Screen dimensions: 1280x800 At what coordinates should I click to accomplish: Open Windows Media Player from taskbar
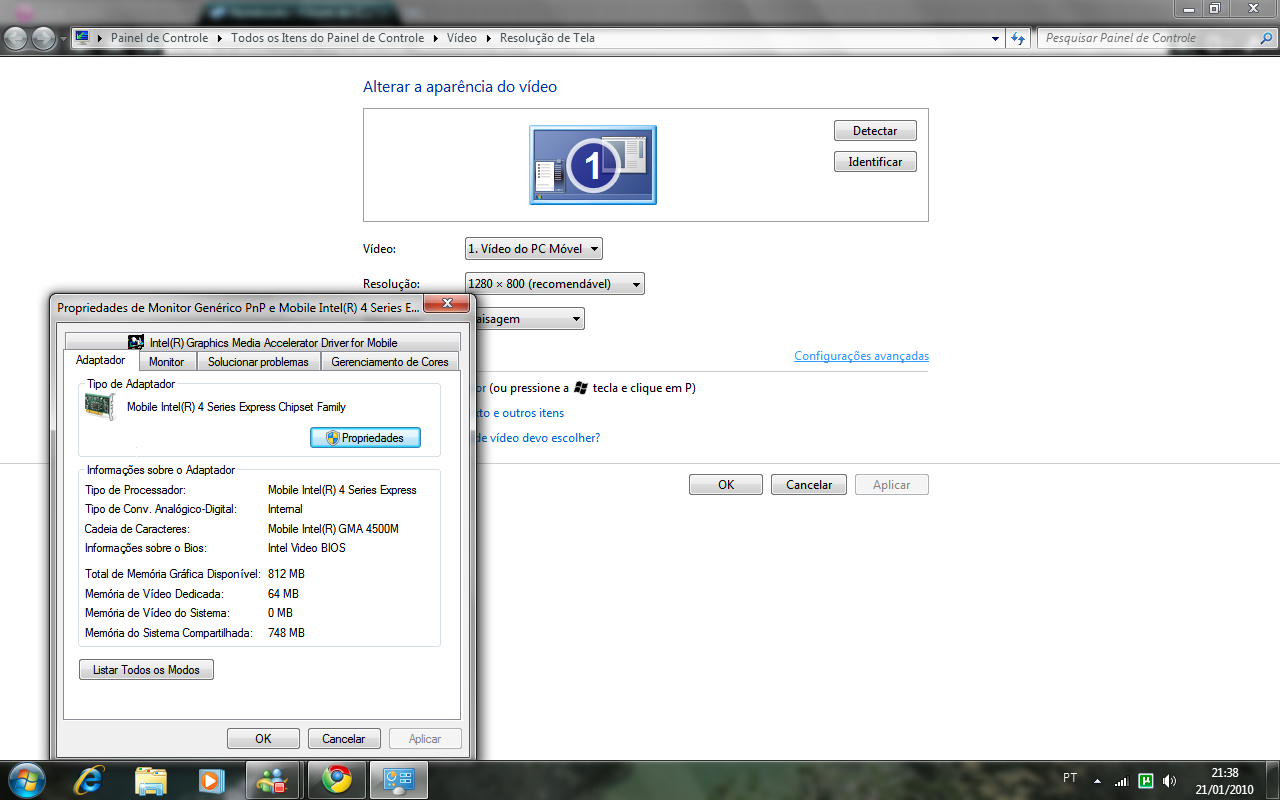pyautogui.click(x=211, y=780)
